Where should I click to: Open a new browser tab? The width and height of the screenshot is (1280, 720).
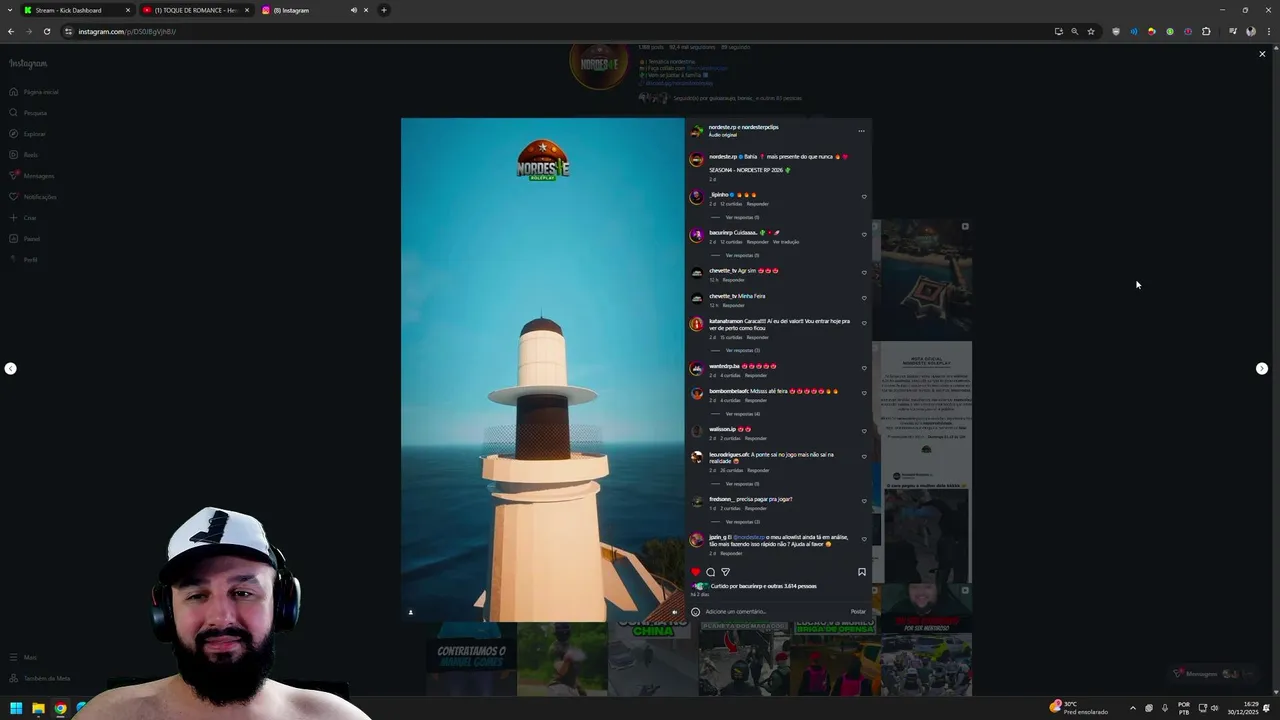click(x=384, y=10)
